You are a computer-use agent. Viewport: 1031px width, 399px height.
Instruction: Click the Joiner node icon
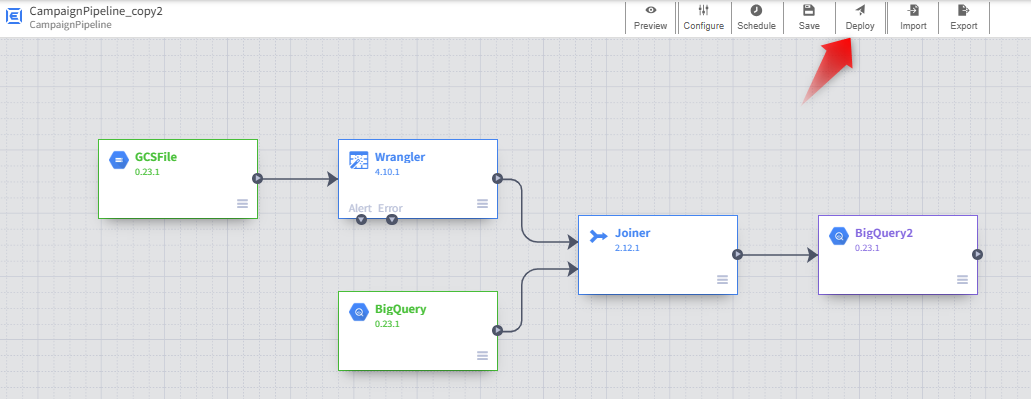[598, 237]
